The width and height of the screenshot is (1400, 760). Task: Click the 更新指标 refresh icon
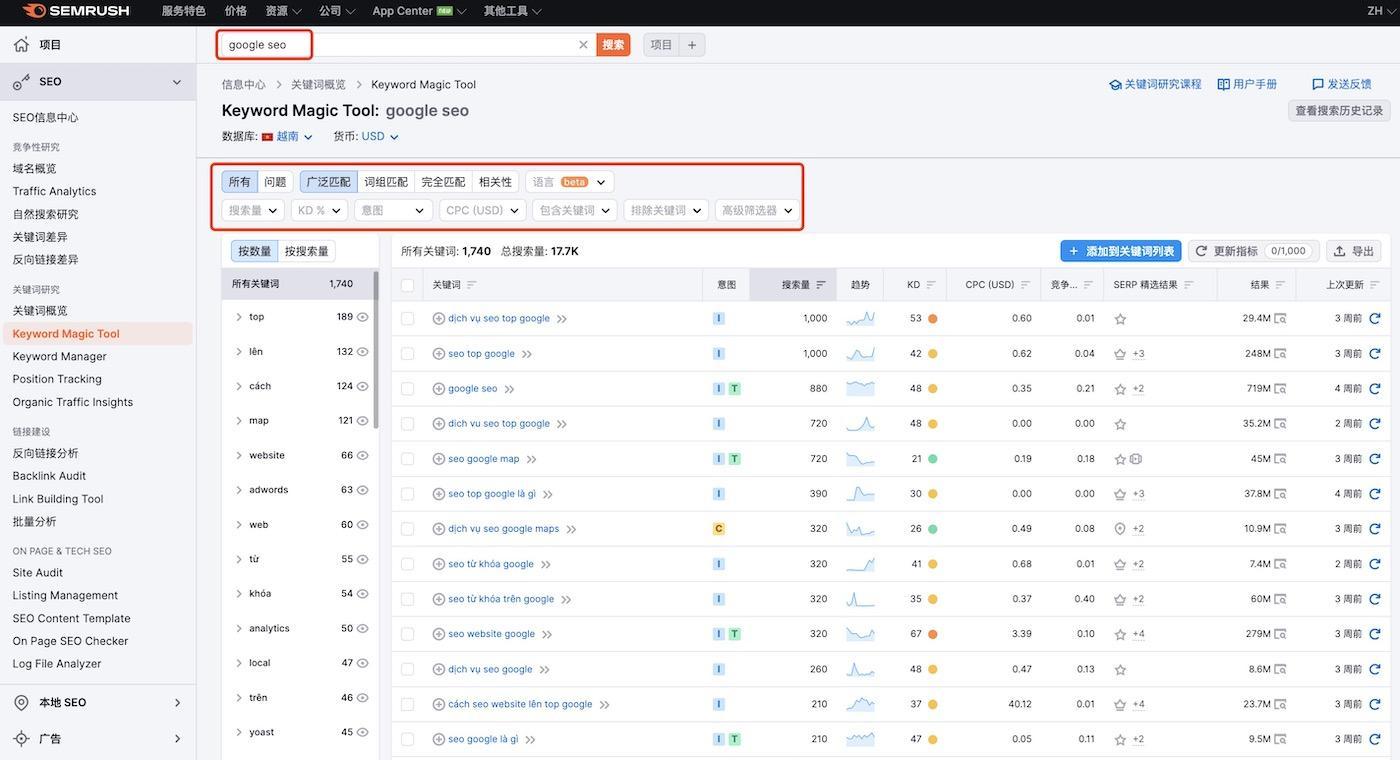tap(1199, 250)
